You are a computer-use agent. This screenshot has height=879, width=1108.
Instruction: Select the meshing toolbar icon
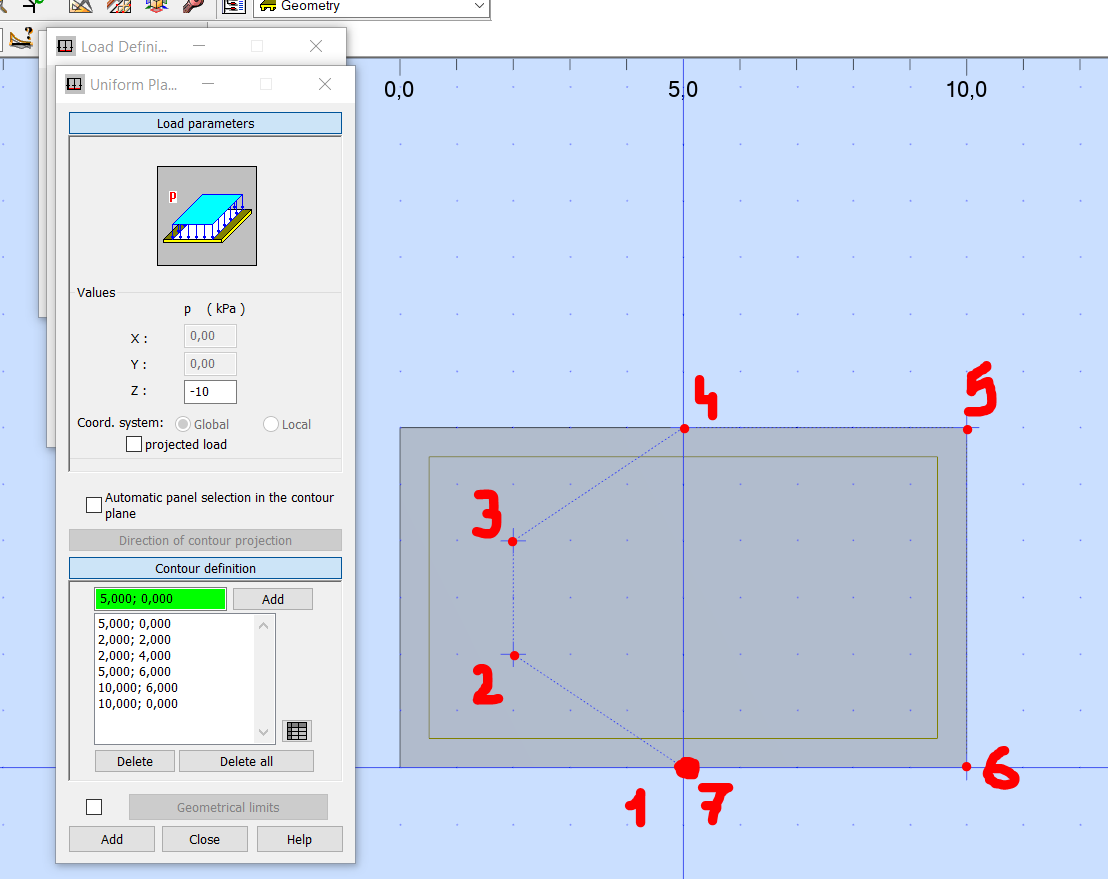(118, 6)
